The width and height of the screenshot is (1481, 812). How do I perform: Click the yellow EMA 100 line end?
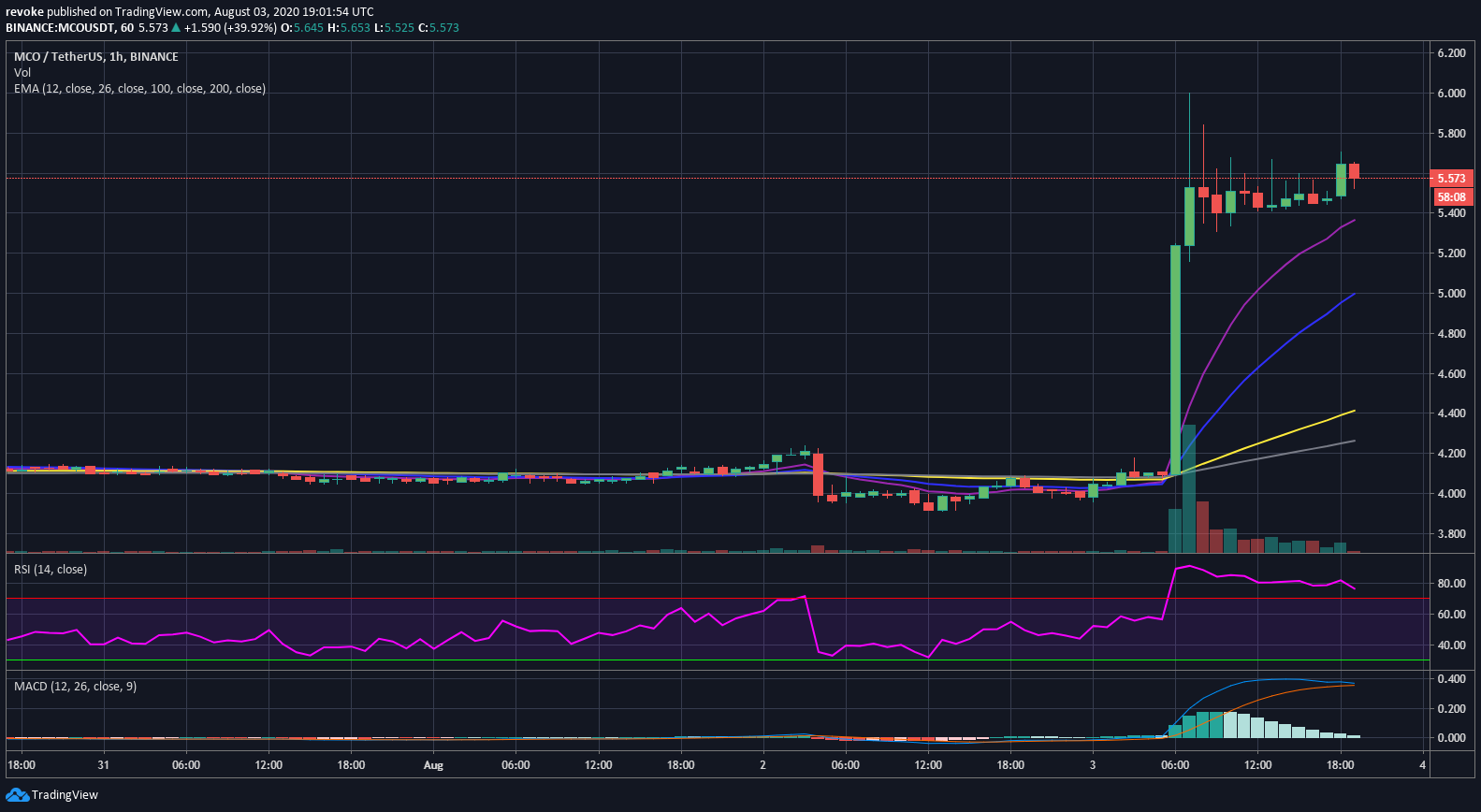pyautogui.click(x=1353, y=411)
